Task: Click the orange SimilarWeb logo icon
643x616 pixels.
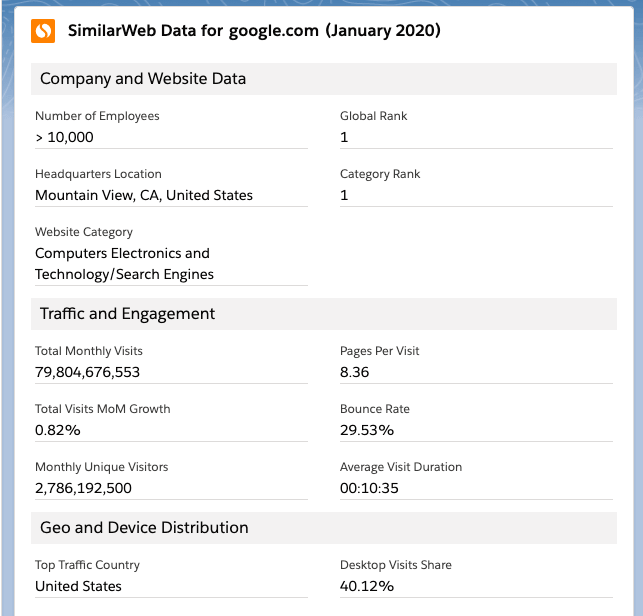Action: pos(43,31)
